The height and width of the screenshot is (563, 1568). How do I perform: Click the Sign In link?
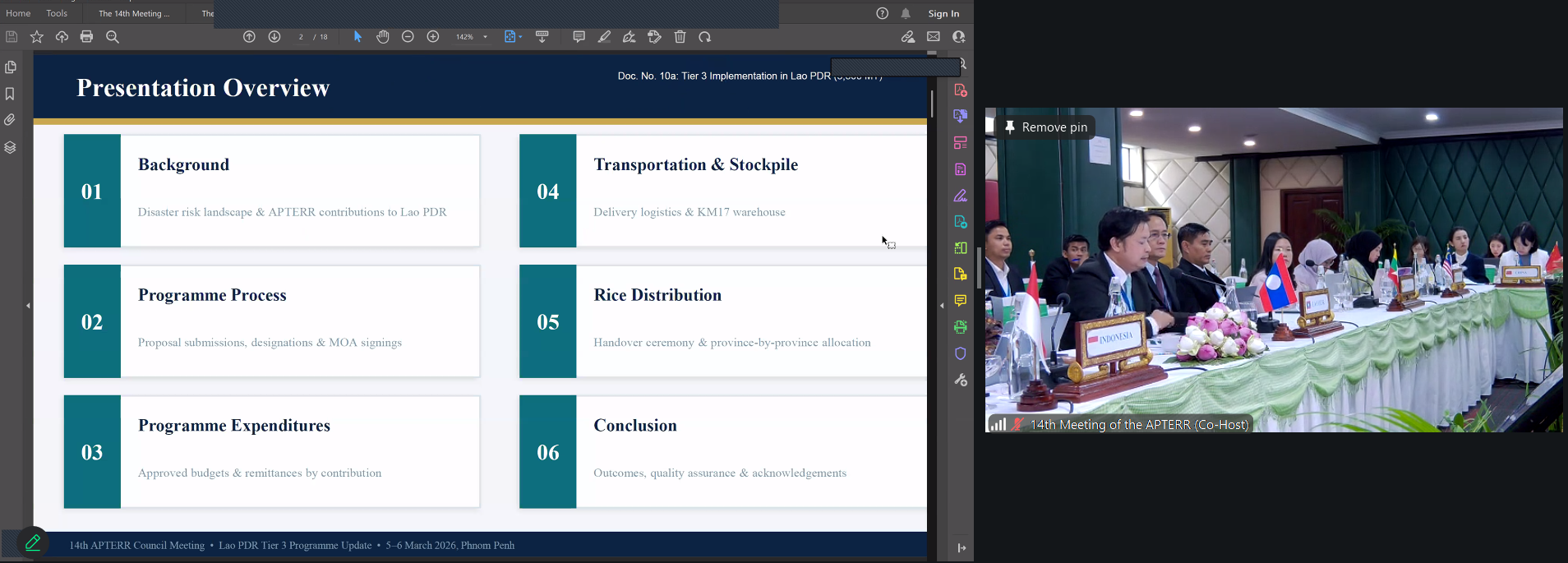(x=943, y=13)
